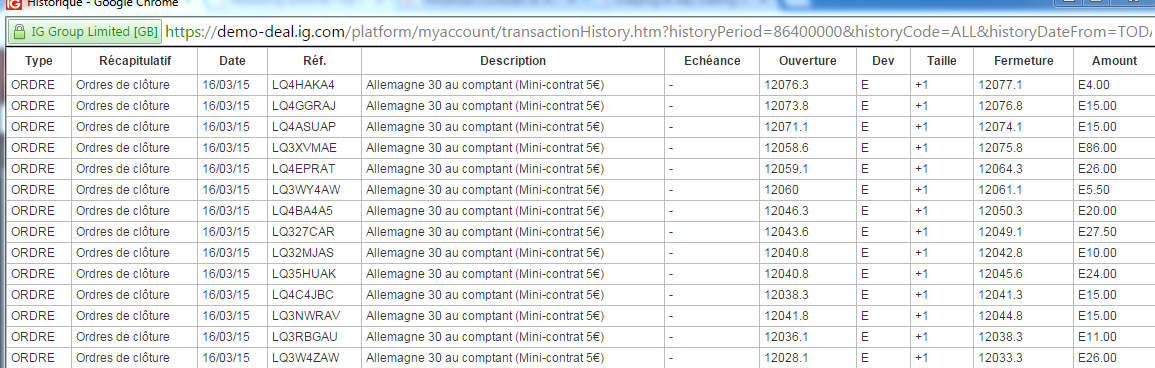Select reference cell LQ4HAKA4
Screen dimensions: 1155x368
point(314,85)
